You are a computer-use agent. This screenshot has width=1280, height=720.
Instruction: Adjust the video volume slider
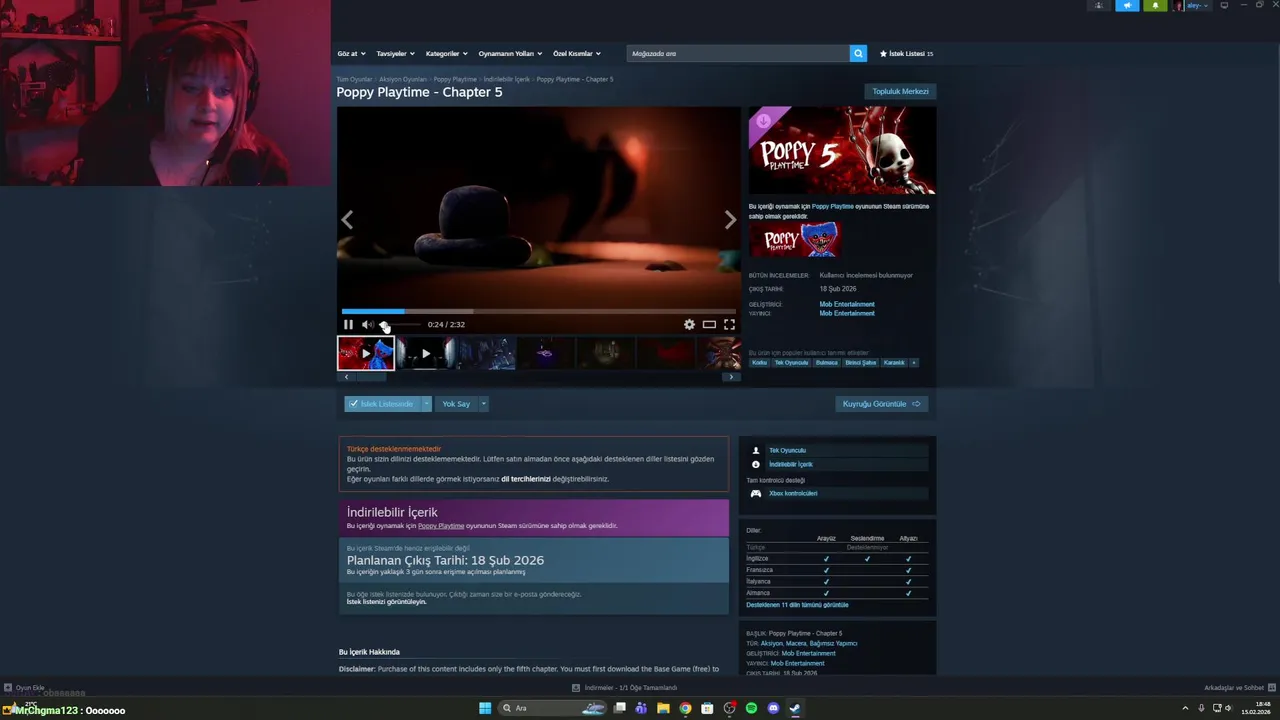(400, 324)
